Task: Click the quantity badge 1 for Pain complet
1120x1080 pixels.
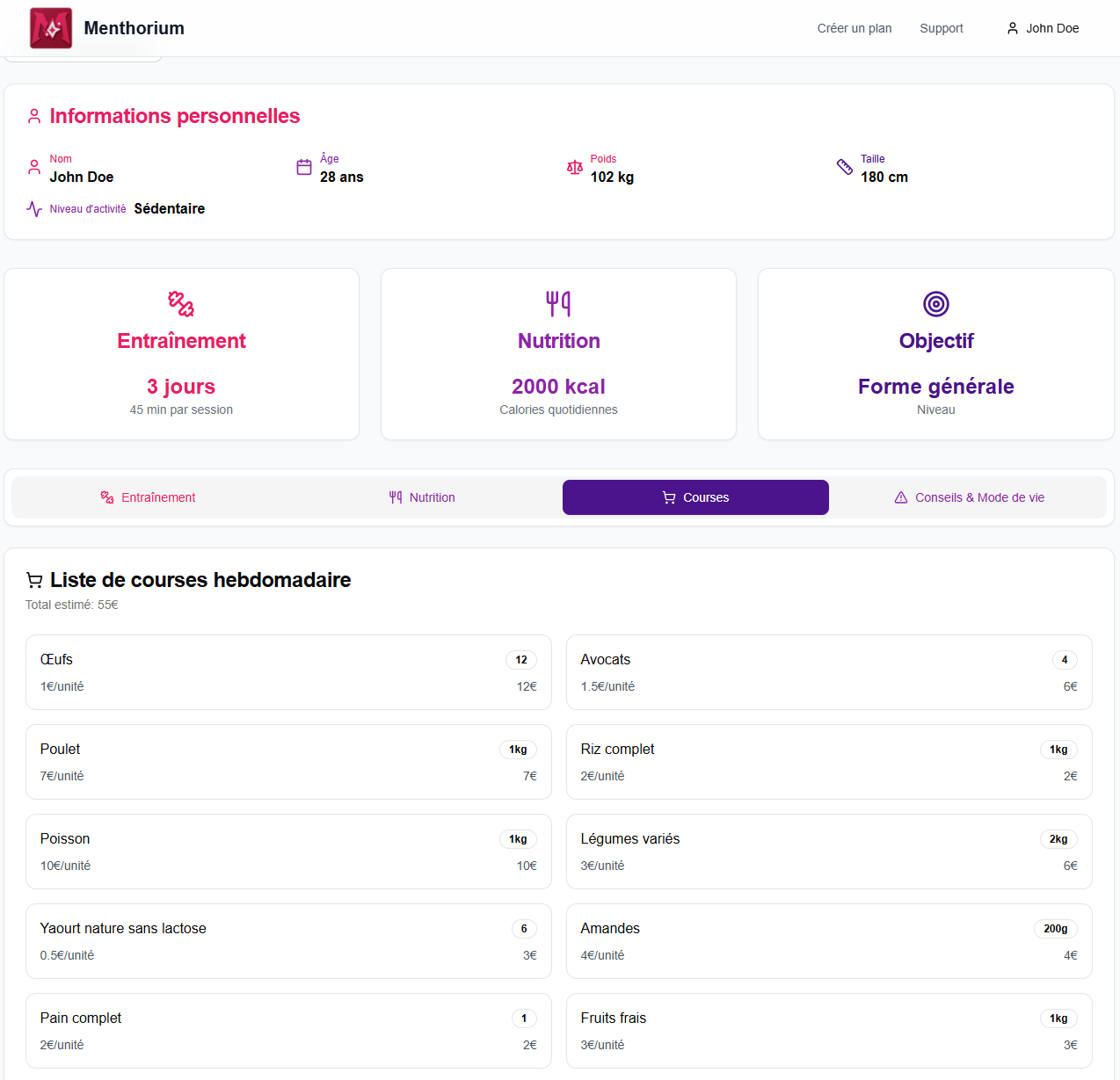Action: pyautogui.click(x=524, y=1018)
